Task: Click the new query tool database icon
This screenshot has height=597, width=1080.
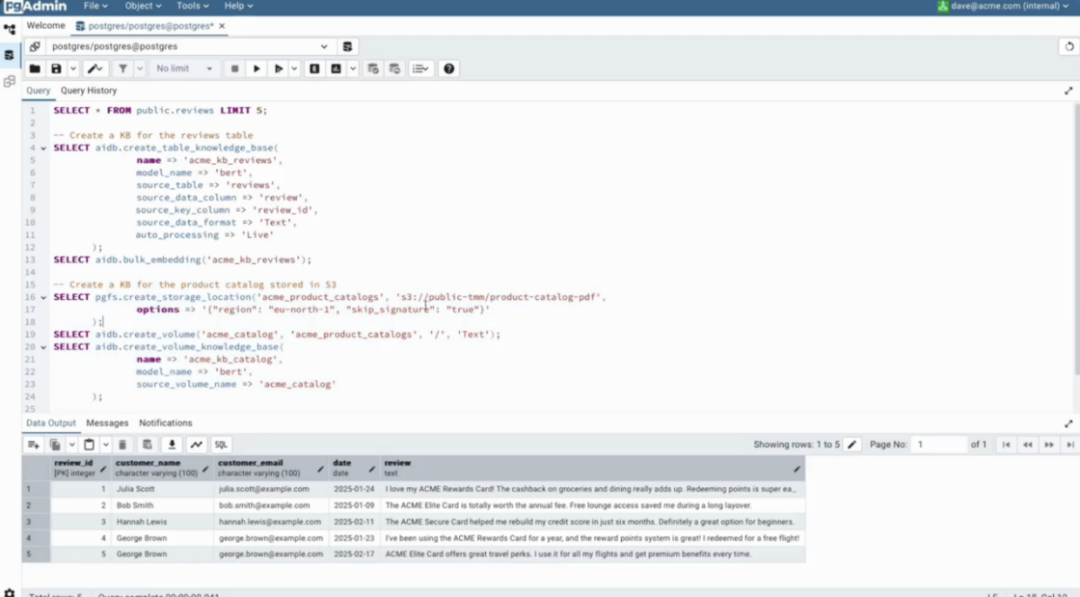Action: [347, 46]
